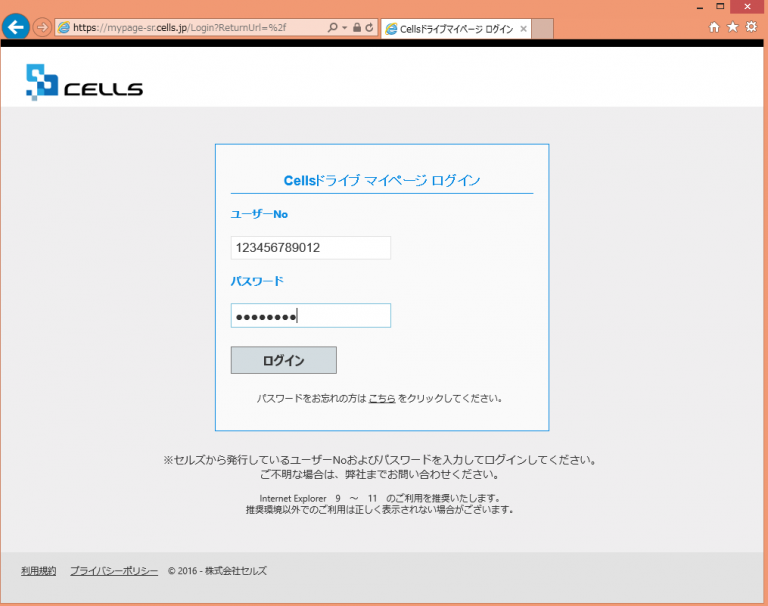
Task: Refresh the page with reload icon
Action: (370, 28)
